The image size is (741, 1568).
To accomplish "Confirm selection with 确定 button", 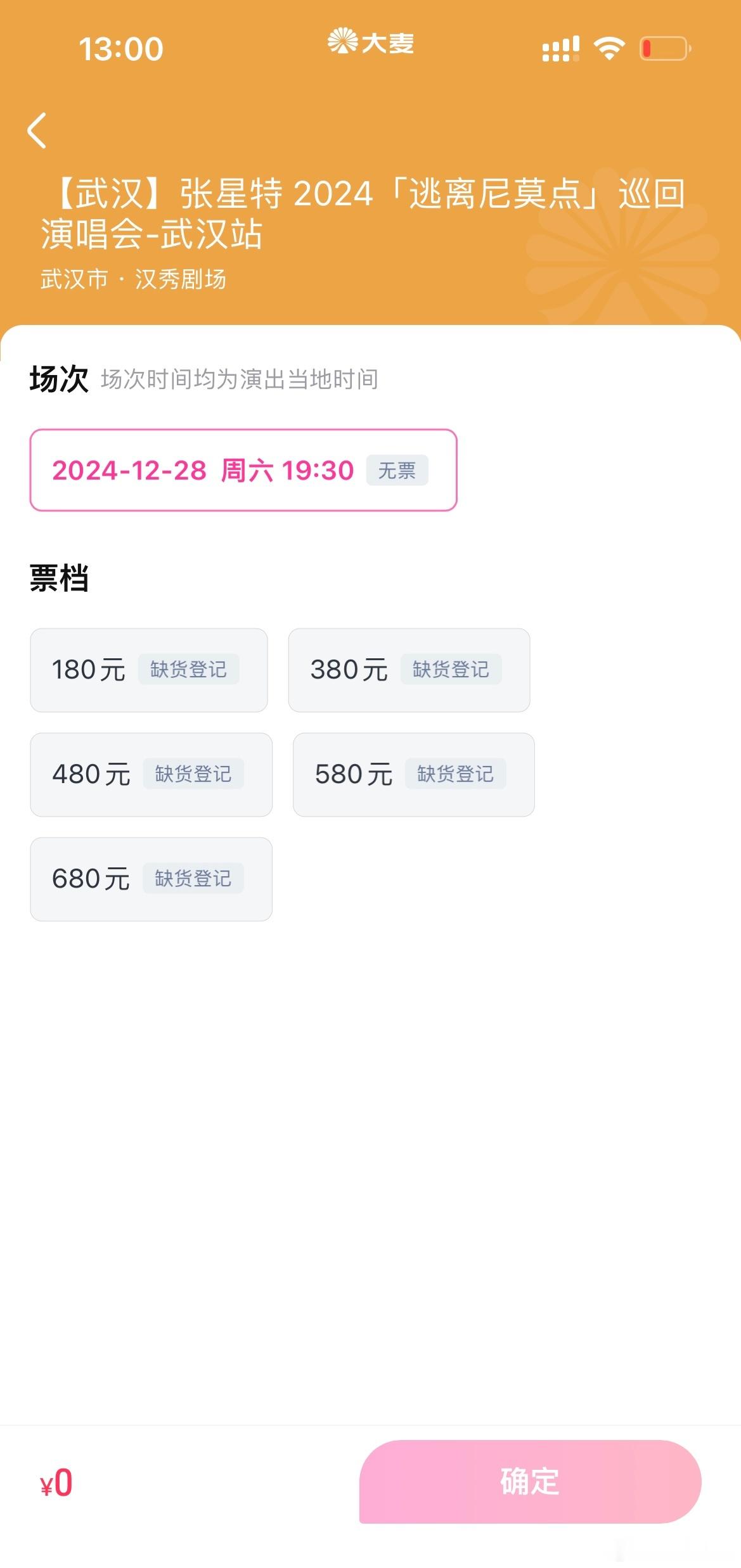I will 531,1482.
